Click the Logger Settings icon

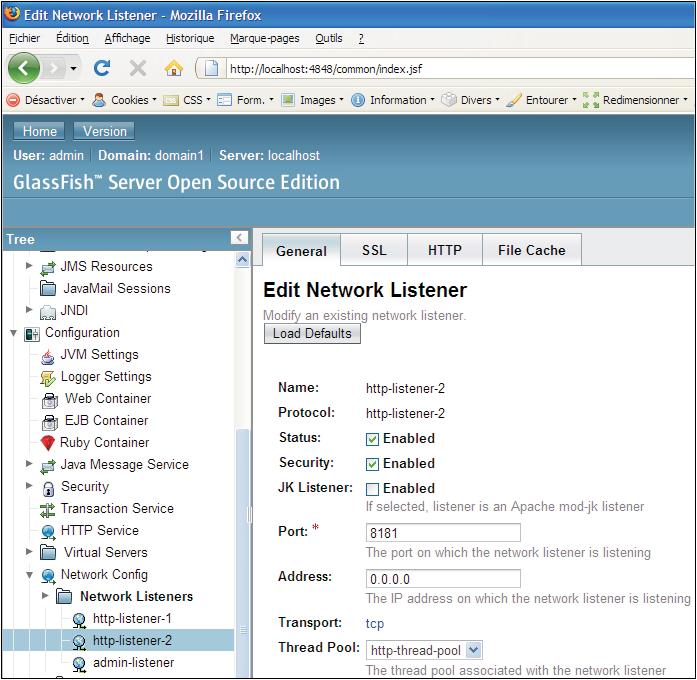click(x=48, y=377)
